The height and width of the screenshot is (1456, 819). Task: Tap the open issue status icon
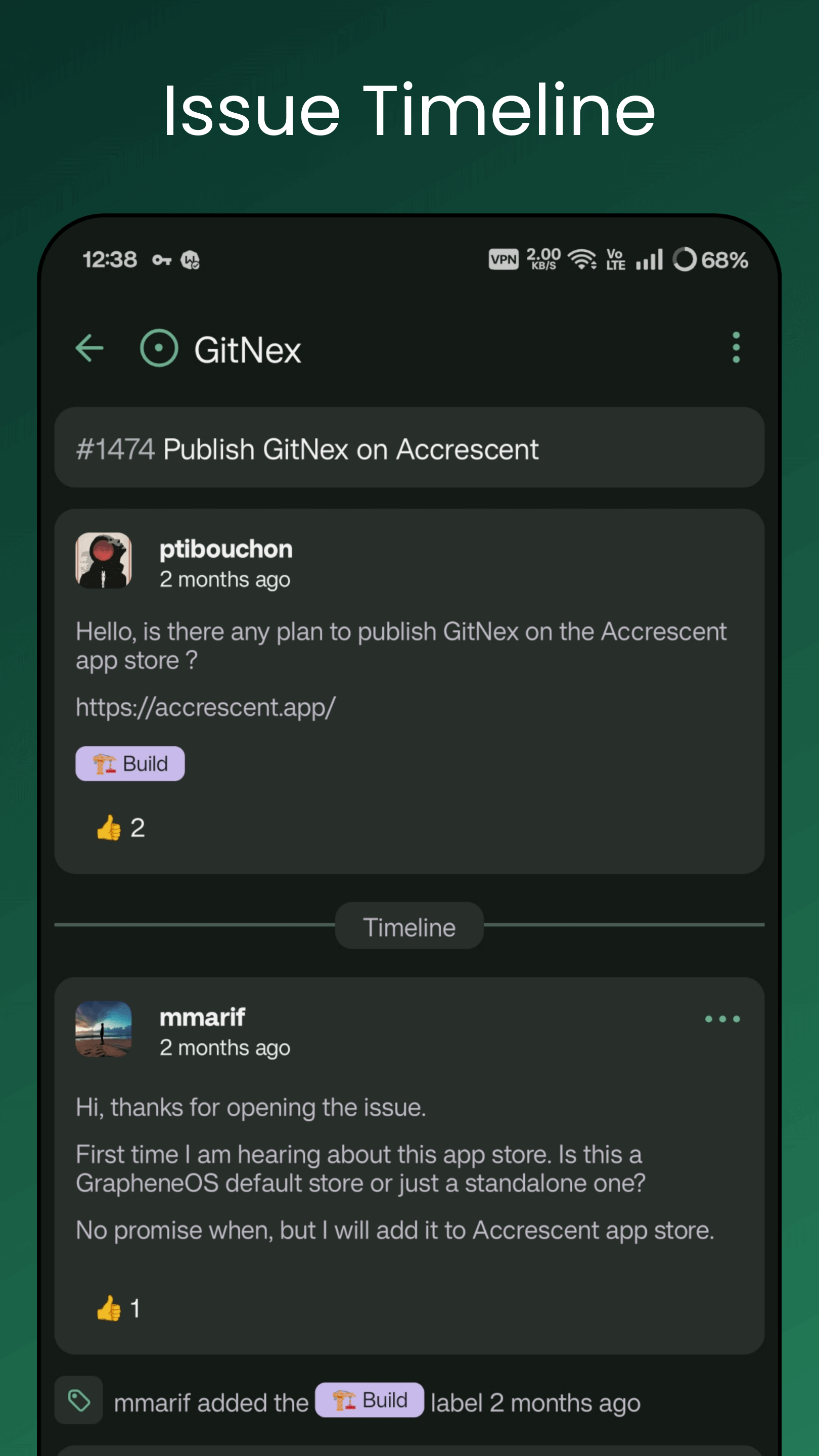(x=159, y=348)
